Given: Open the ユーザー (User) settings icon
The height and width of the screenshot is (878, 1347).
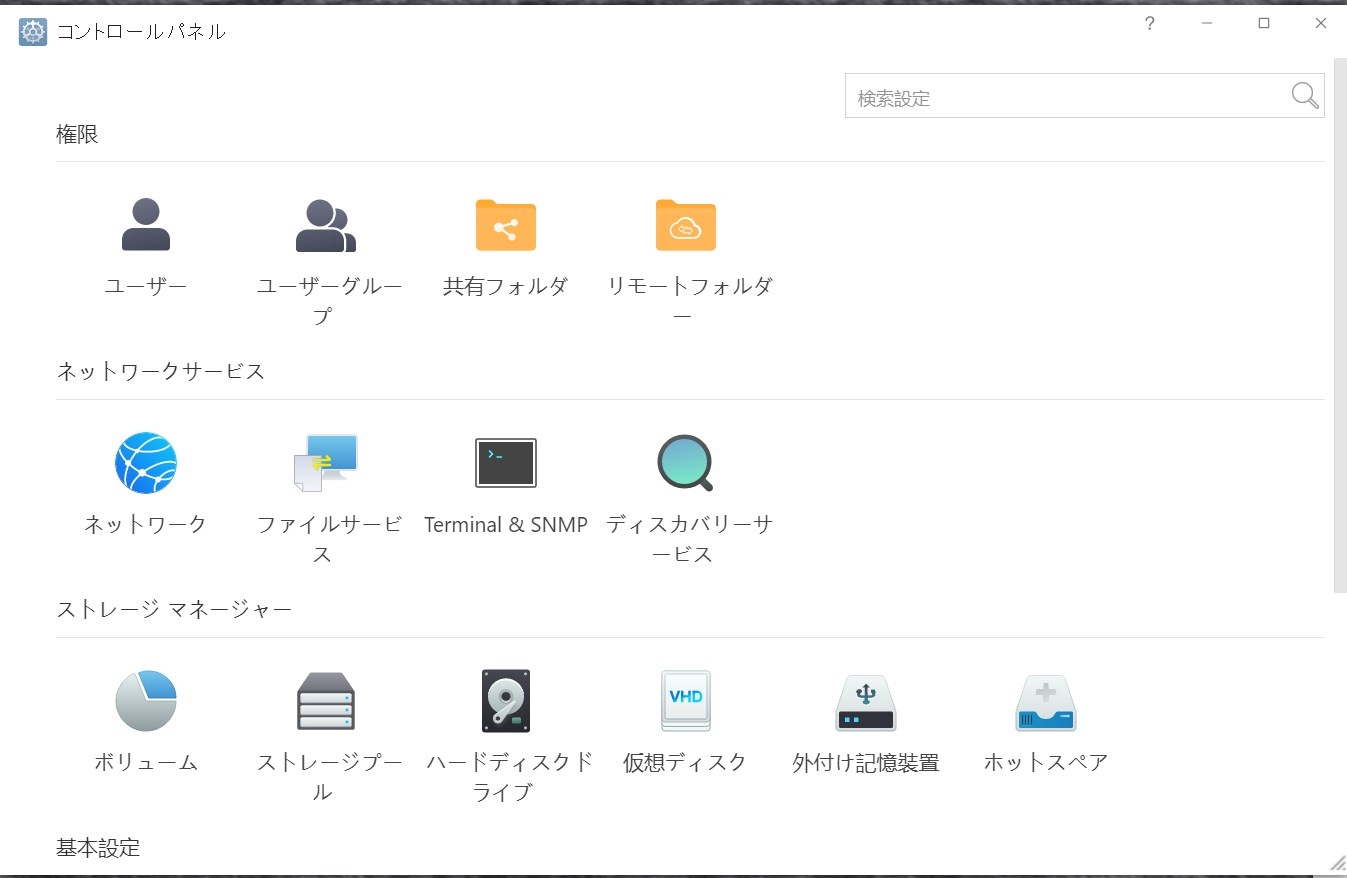Looking at the screenshot, I should [146, 225].
